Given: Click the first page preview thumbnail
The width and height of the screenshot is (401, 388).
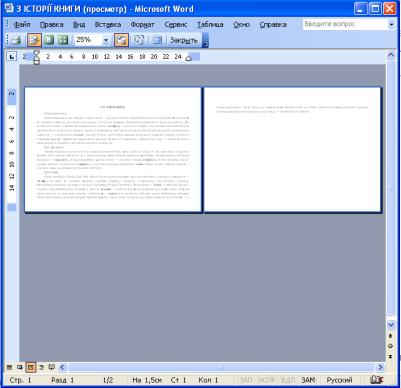Looking at the screenshot, I should [113, 149].
